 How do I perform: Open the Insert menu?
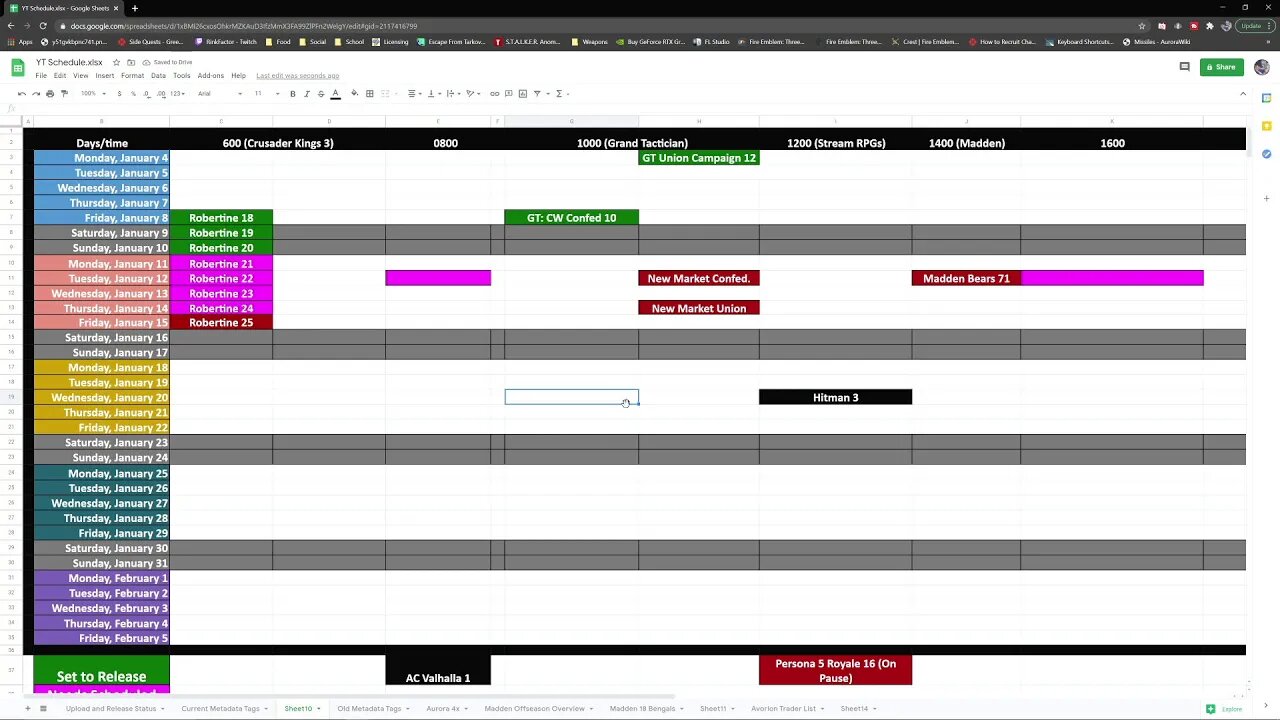point(105,76)
